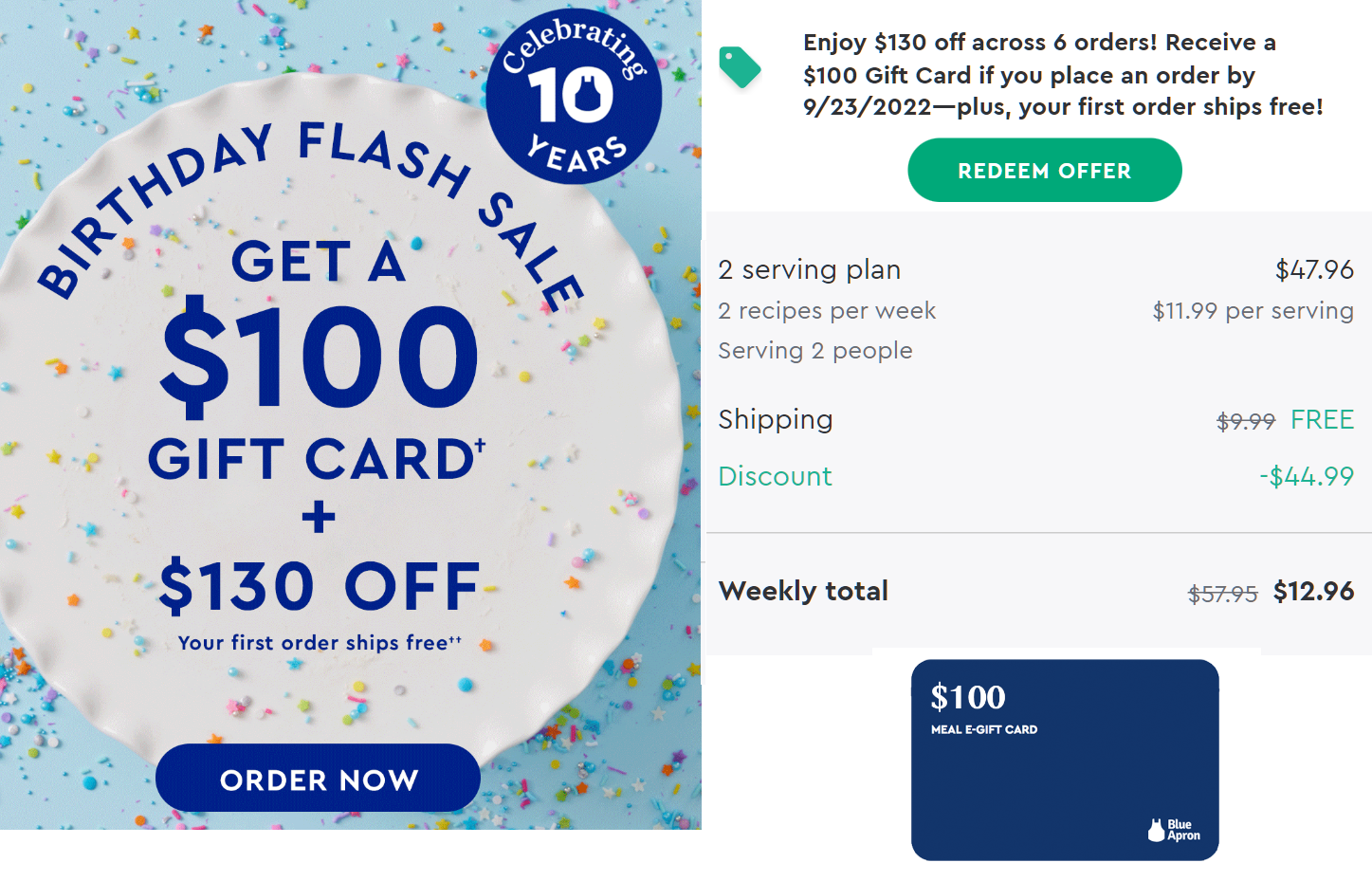Screen dimensions: 1372x881
Task: Click the GIFT CARD text on banner
Action: [317, 459]
